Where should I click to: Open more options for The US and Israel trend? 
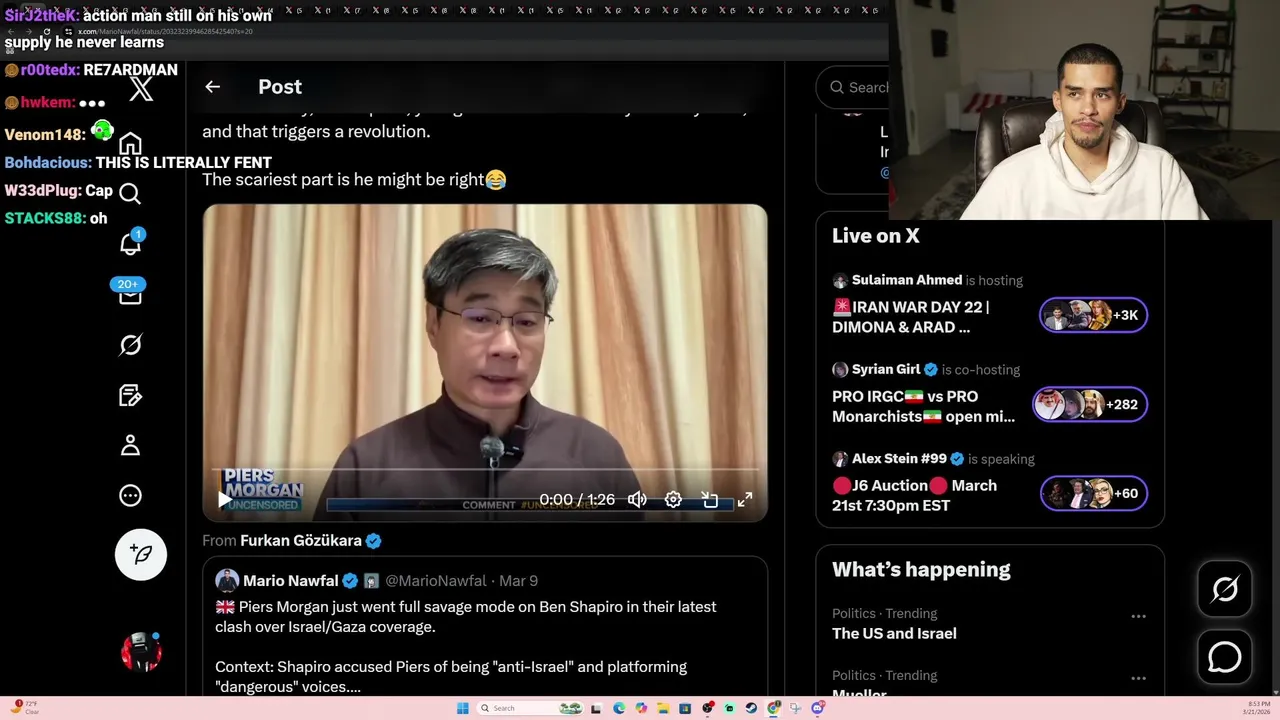[1138, 616]
